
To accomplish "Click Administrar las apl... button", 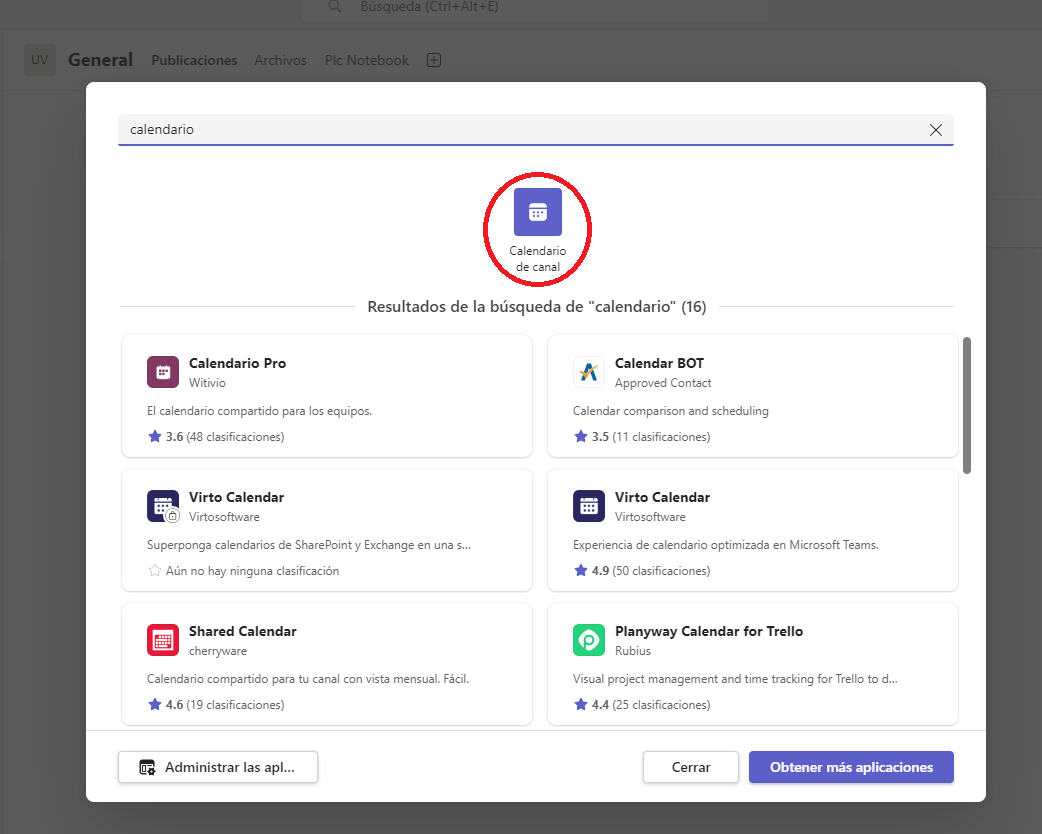I will pyautogui.click(x=218, y=767).
